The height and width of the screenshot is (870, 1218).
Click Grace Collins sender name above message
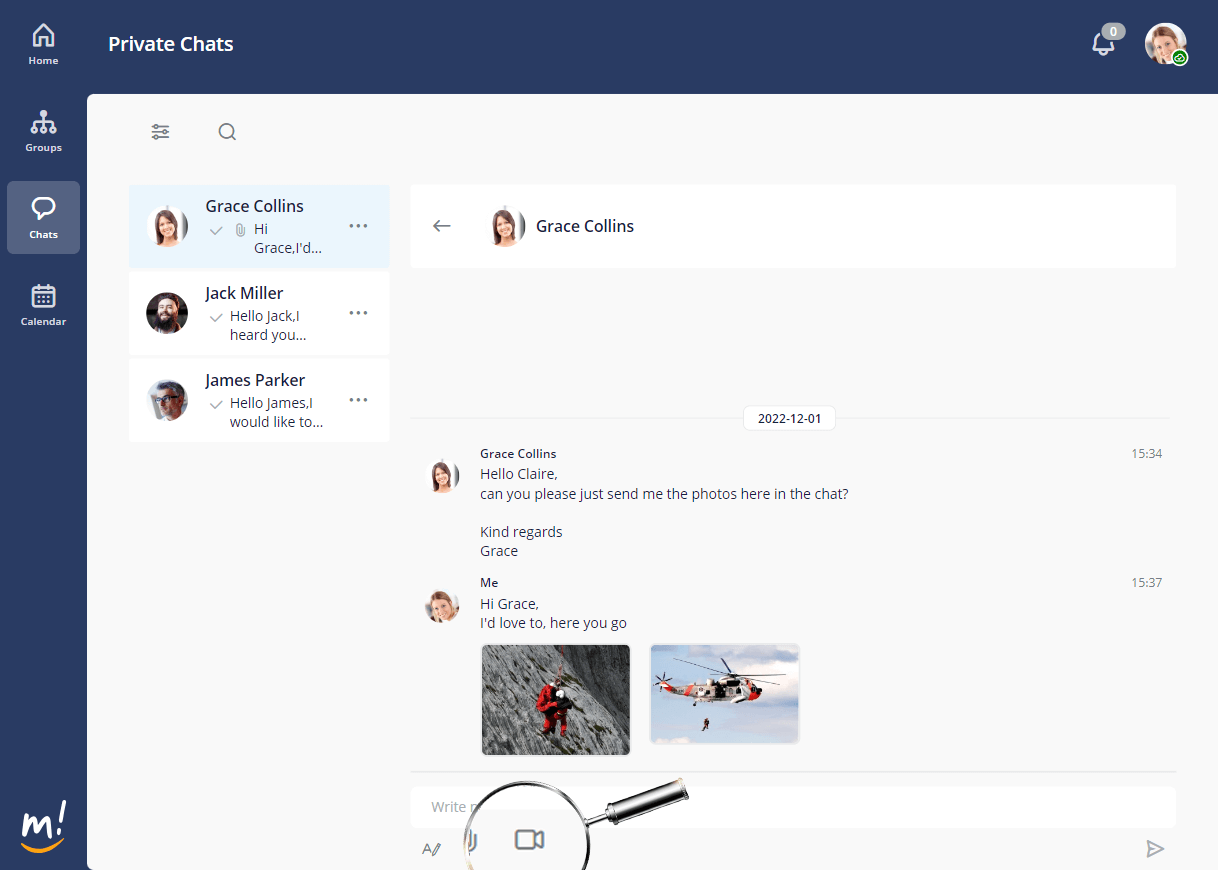click(x=518, y=454)
